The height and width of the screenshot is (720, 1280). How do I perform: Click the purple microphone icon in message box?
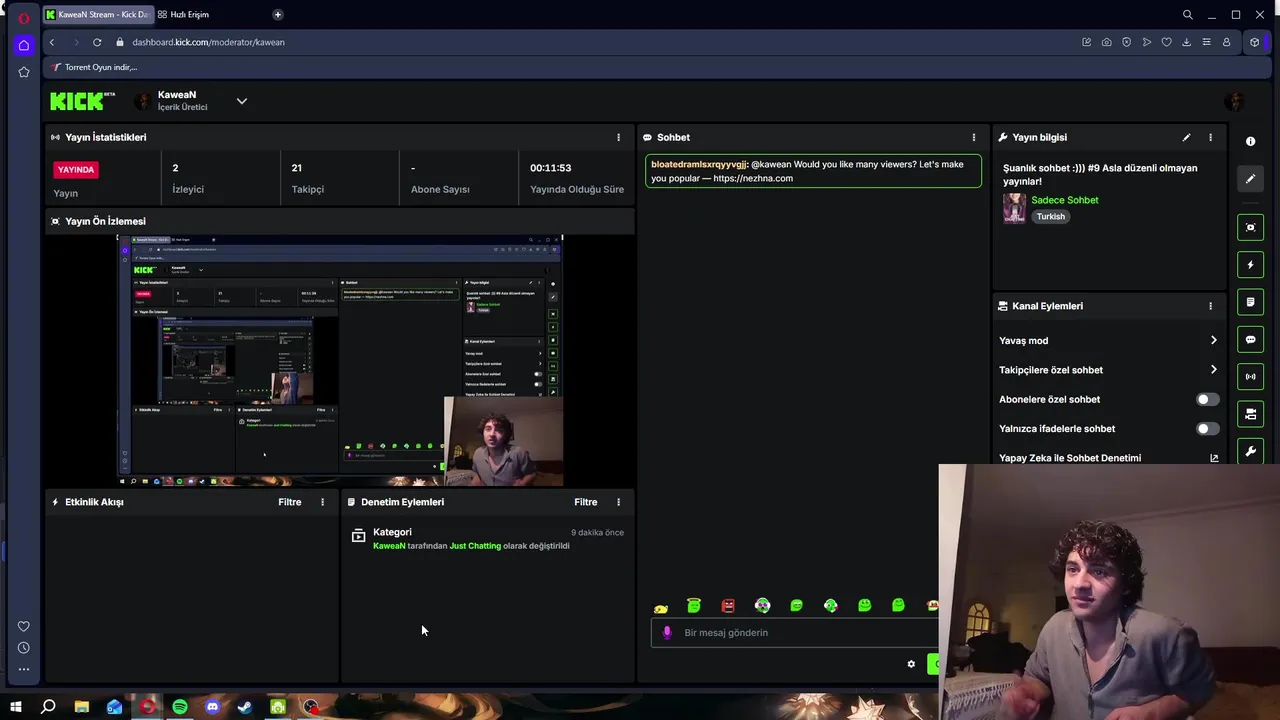pos(667,633)
